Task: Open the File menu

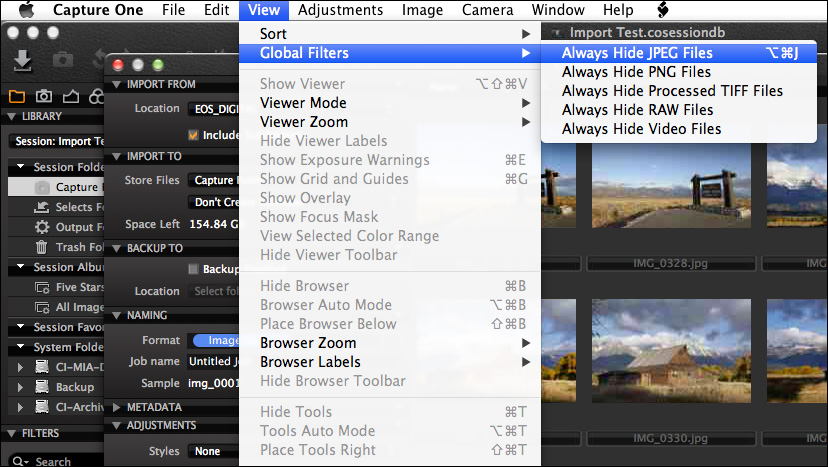Action: (173, 10)
